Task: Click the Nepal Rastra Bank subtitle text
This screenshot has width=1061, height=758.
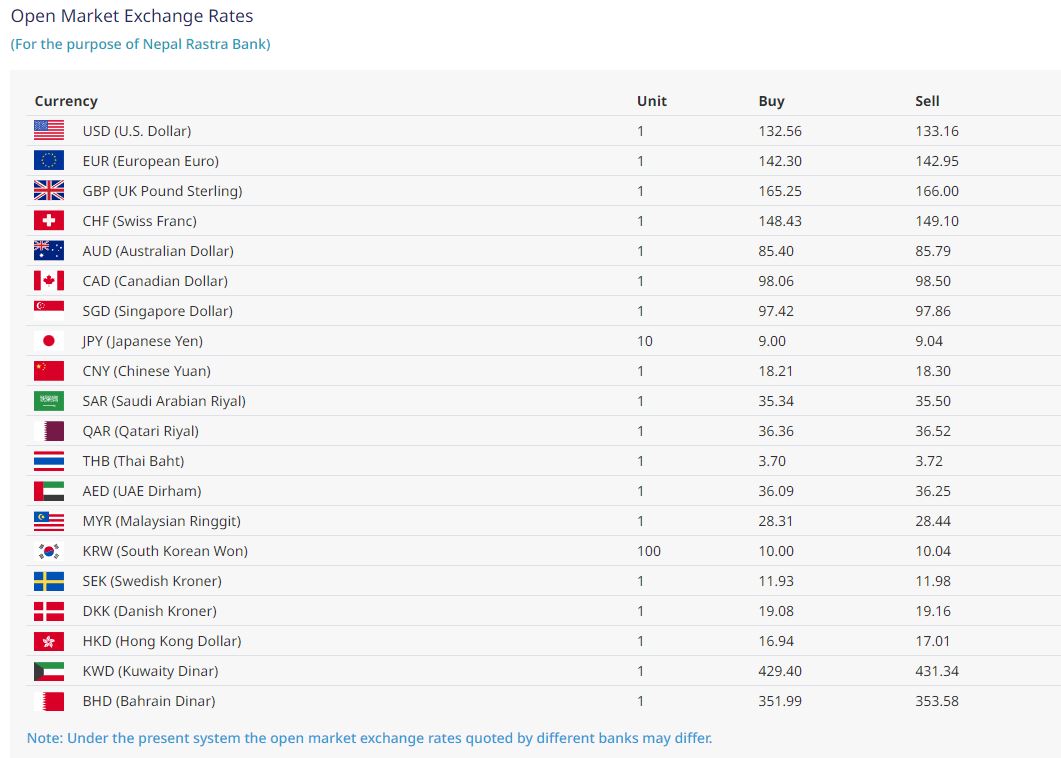Action: (x=140, y=44)
